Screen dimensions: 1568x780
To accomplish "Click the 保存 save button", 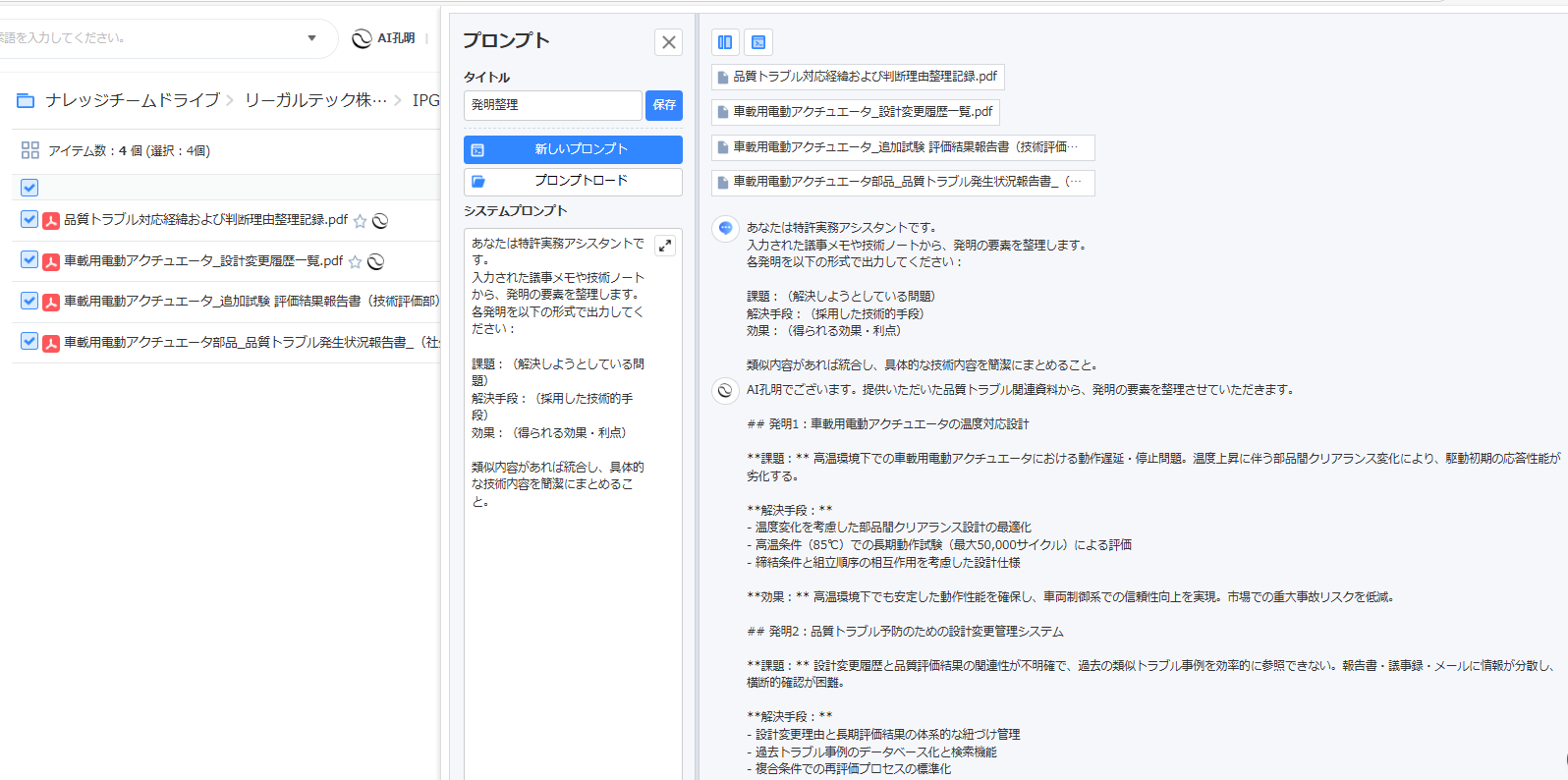I will [x=664, y=105].
